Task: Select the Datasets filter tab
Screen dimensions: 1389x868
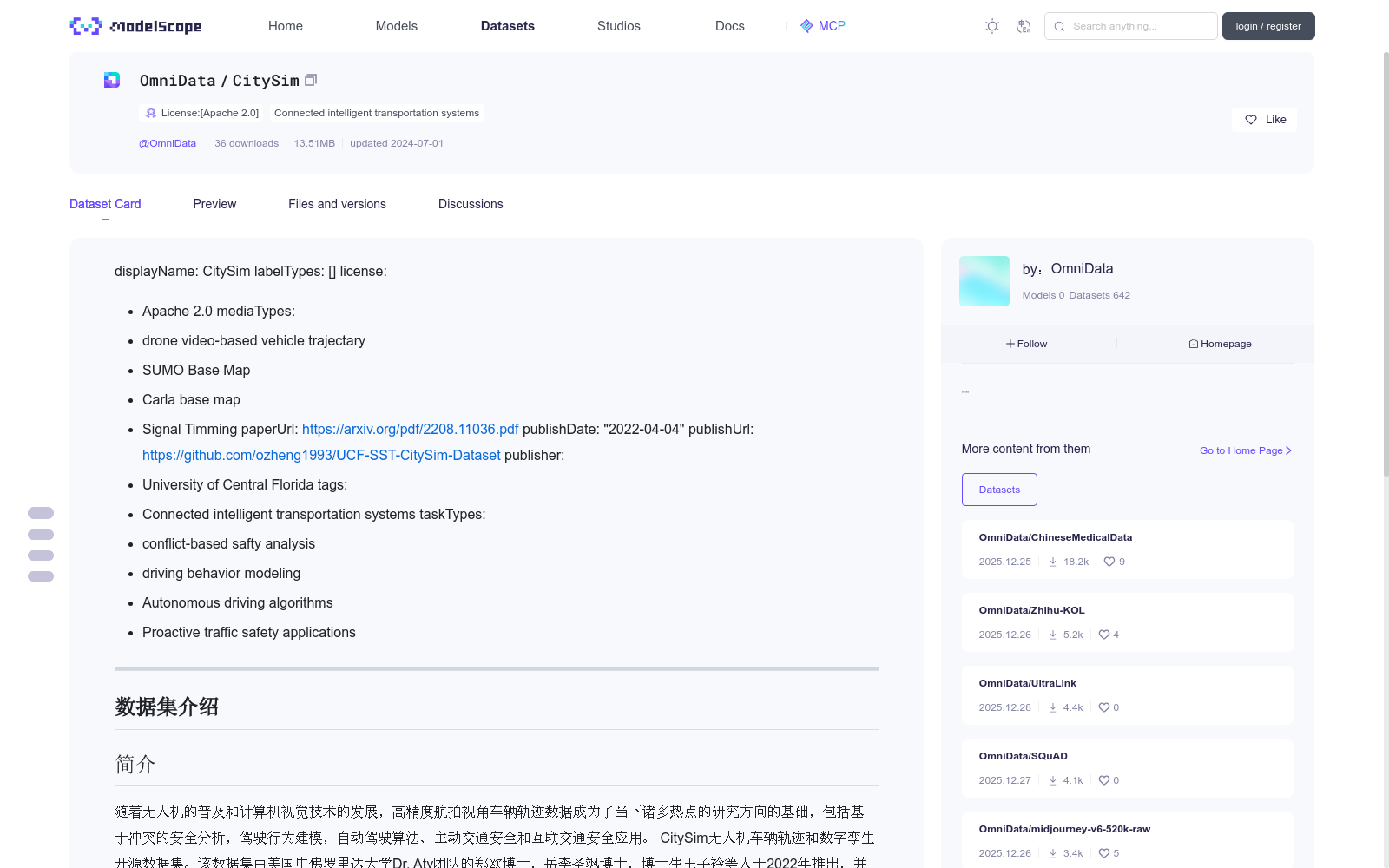Action: [999, 490]
